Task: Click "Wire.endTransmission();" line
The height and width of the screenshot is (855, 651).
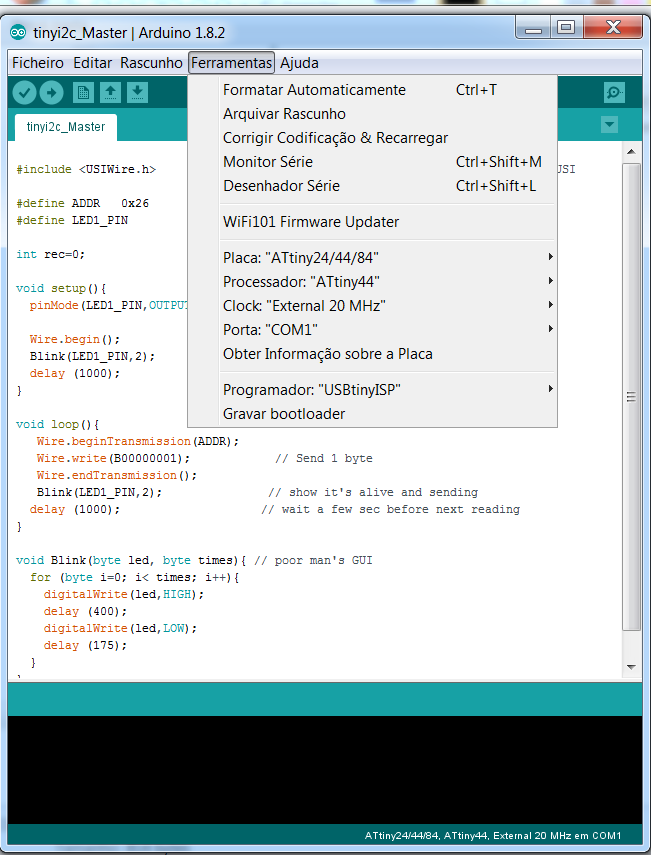Action: pyautogui.click(x=117, y=475)
